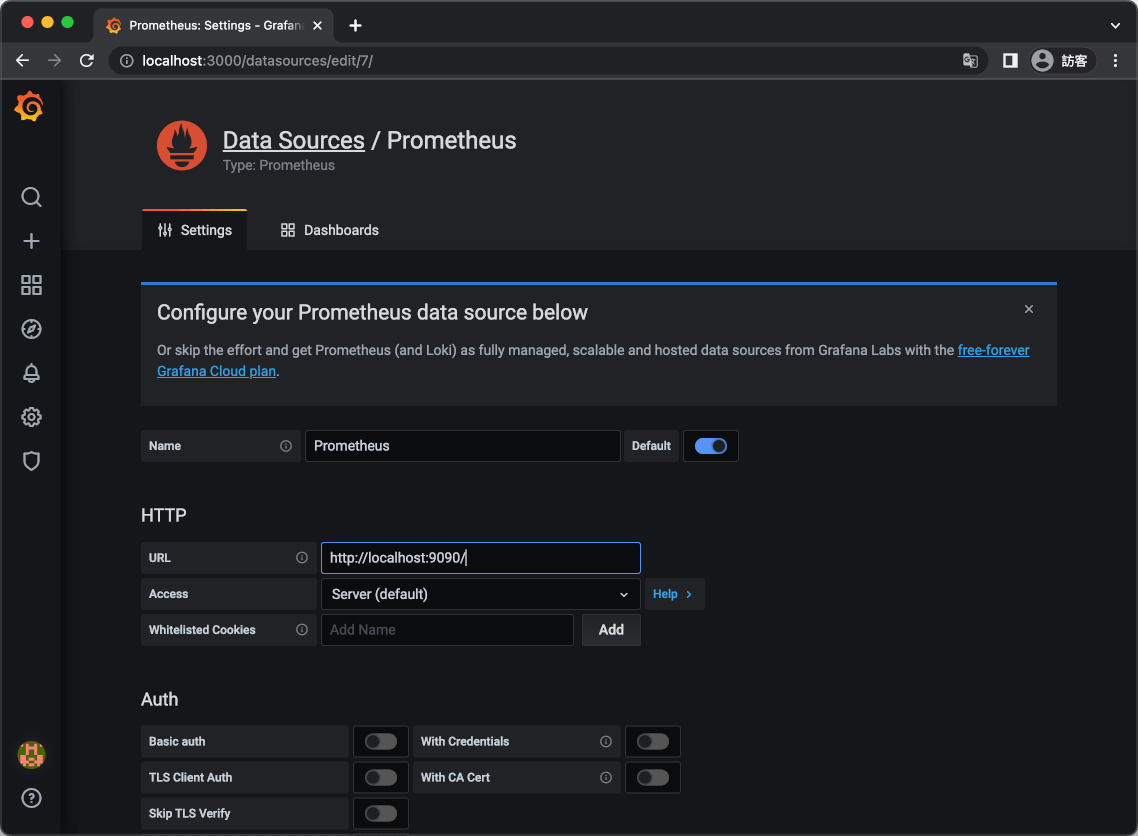The height and width of the screenshot is (836, 1138).
Task: Click the browser forward arrow
Action: coord(54,61)
